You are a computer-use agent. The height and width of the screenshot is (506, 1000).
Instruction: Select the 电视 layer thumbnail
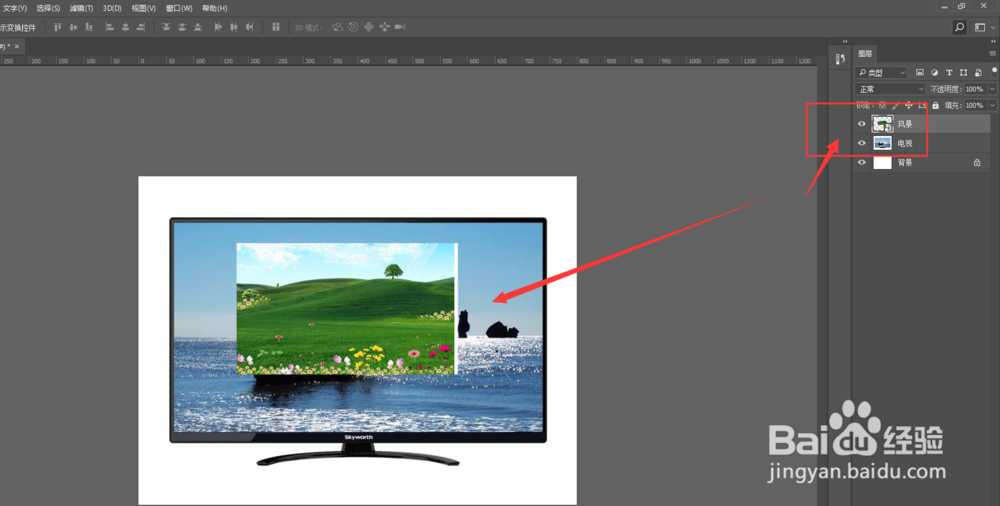point(882,143)
